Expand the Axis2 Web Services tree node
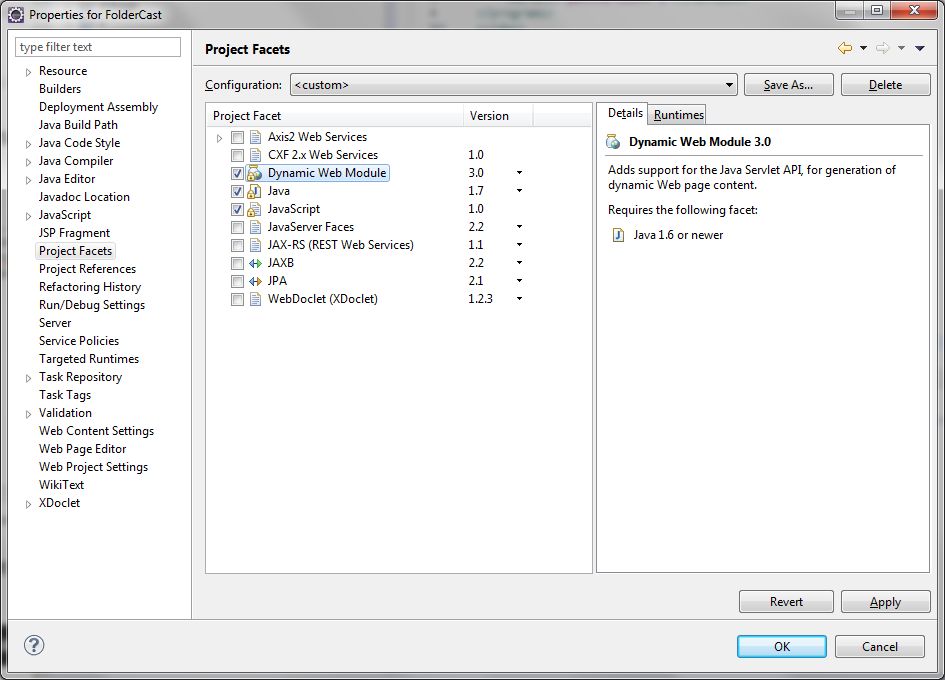The image size is (945, 680). click(219, 138)
